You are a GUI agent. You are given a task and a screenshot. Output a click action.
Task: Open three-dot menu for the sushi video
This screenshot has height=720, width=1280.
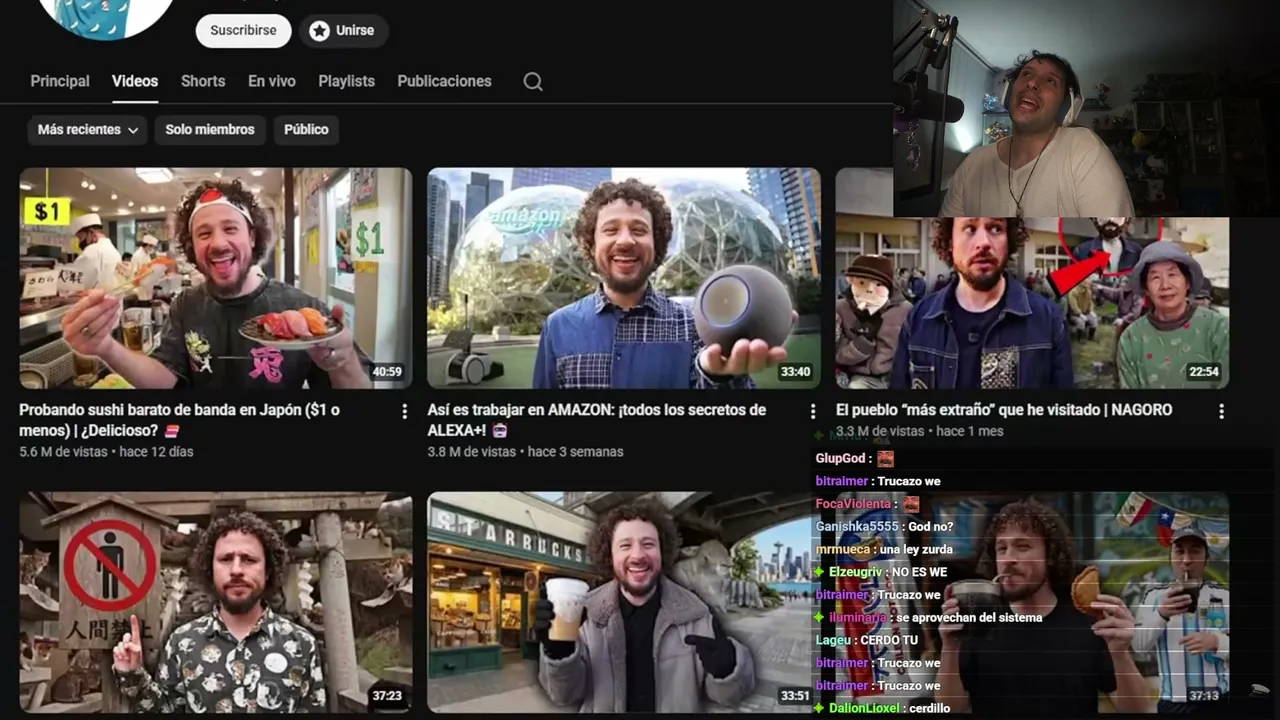point(404,411)
